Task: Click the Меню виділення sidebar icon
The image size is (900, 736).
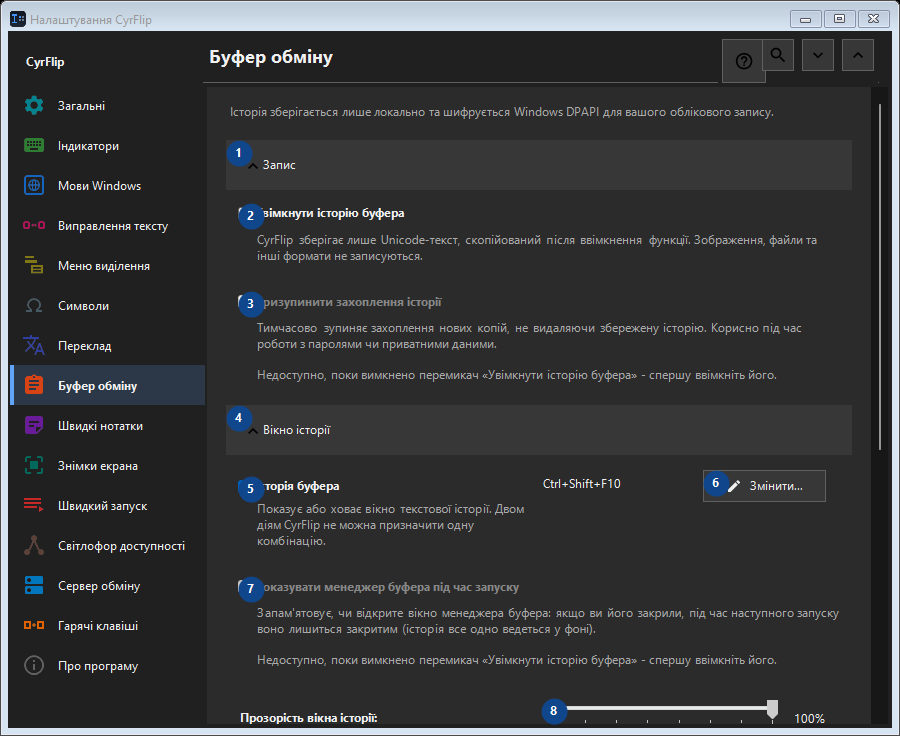Action: (x=34, y=265)
